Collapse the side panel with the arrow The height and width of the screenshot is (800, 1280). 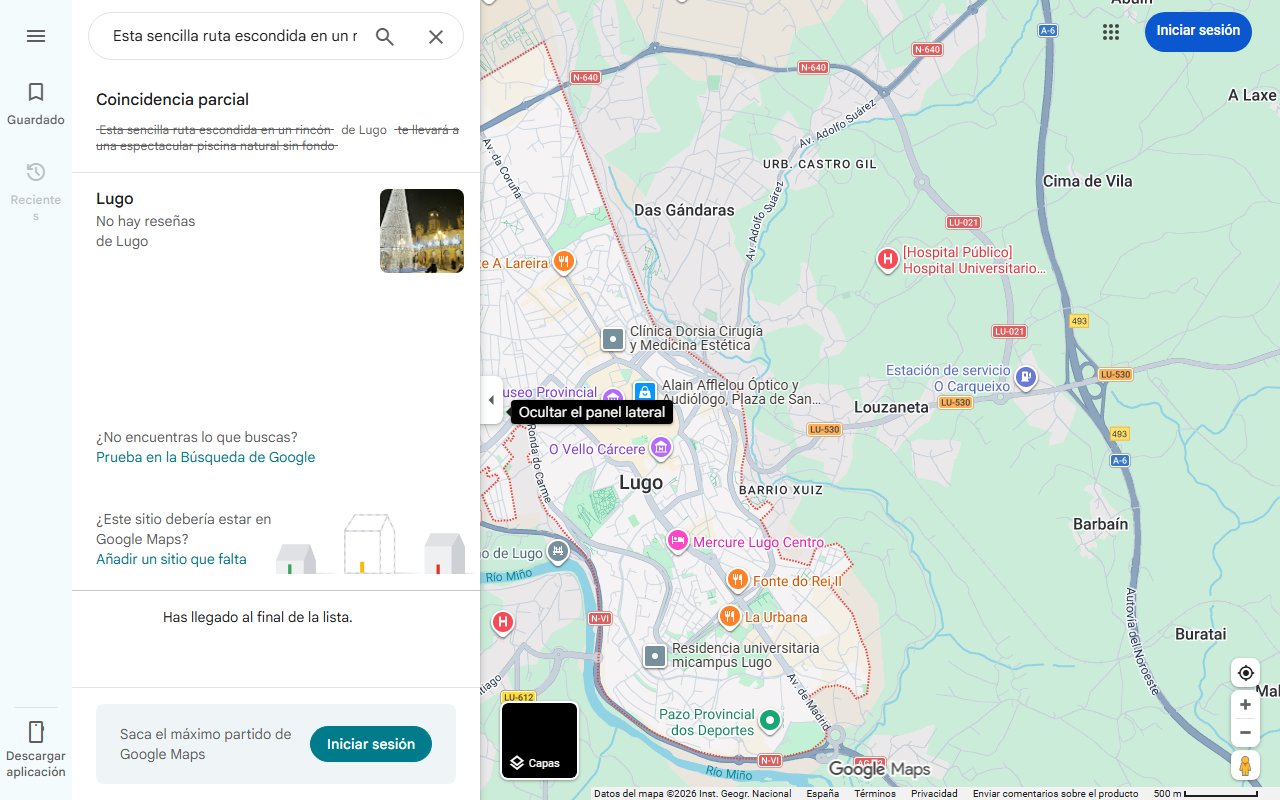point(491,399)
